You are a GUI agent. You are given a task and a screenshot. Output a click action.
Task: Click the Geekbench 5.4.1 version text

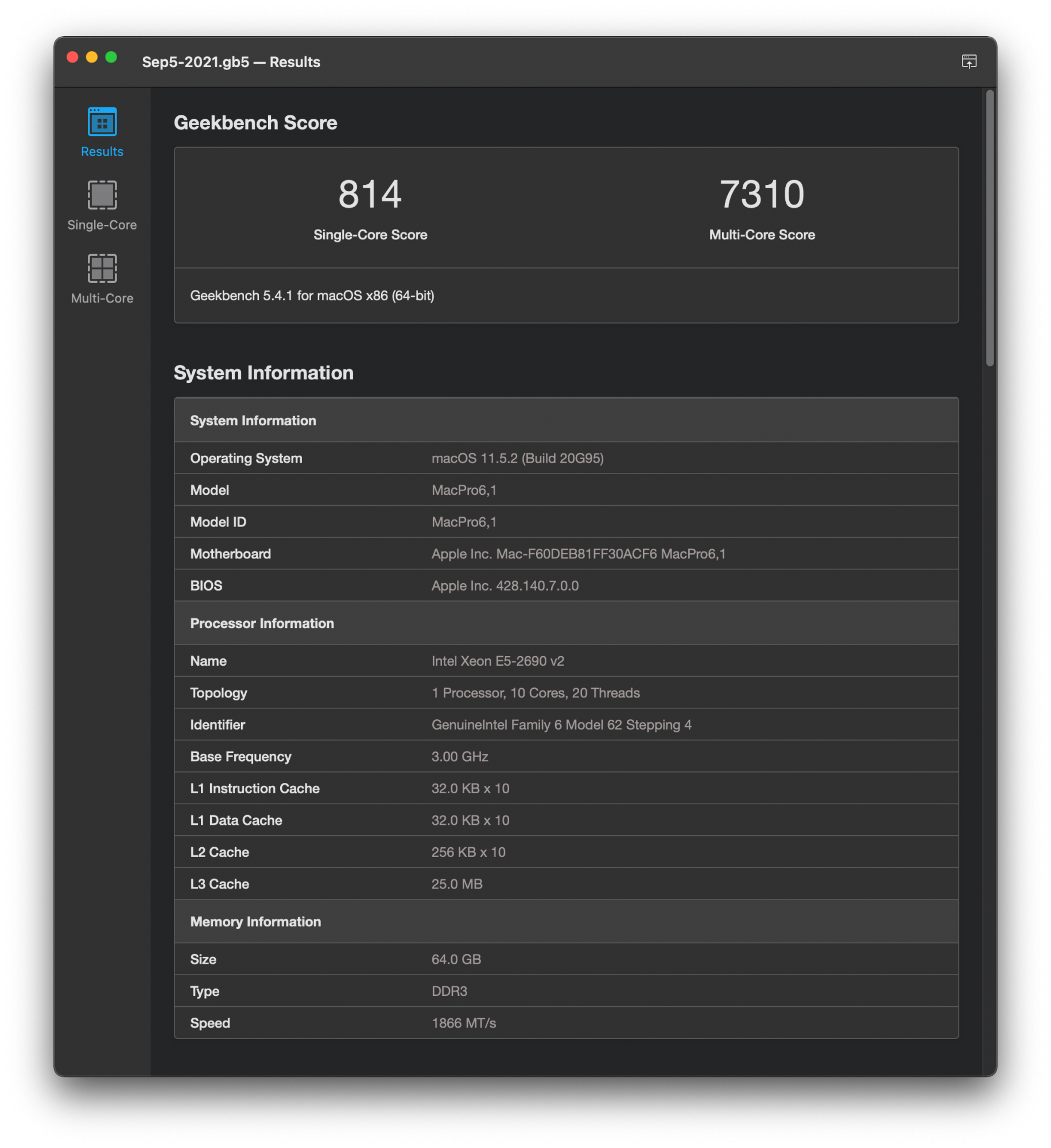point(312,296)
